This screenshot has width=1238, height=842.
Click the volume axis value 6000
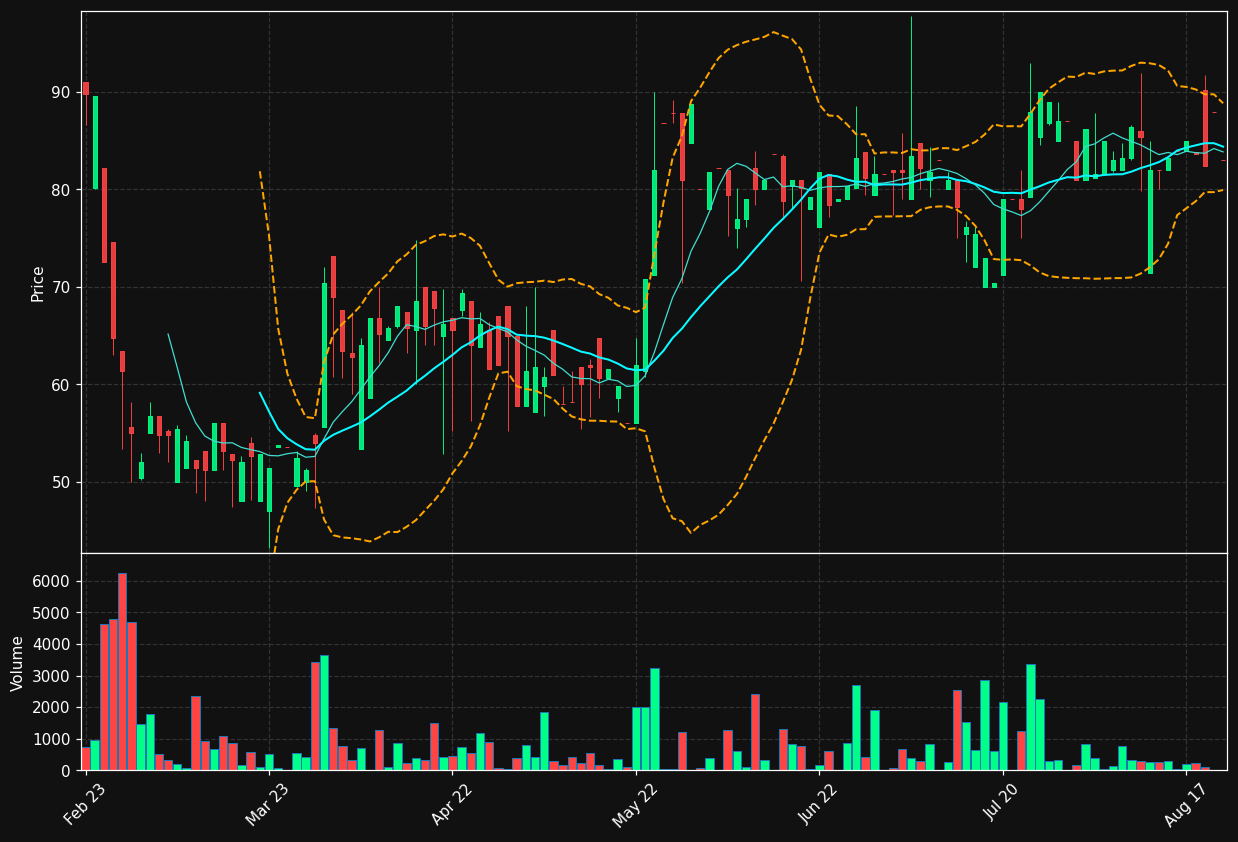[x=52, y=582]
